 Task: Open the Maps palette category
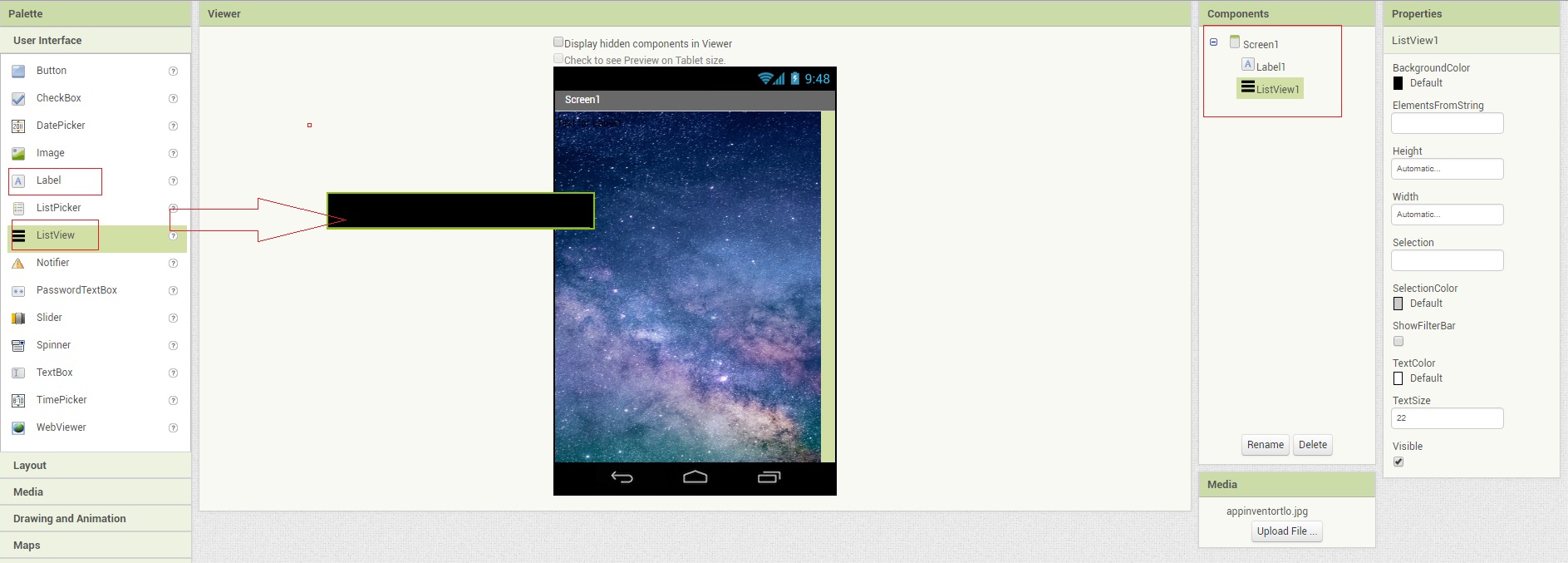[x=27, y=546]
